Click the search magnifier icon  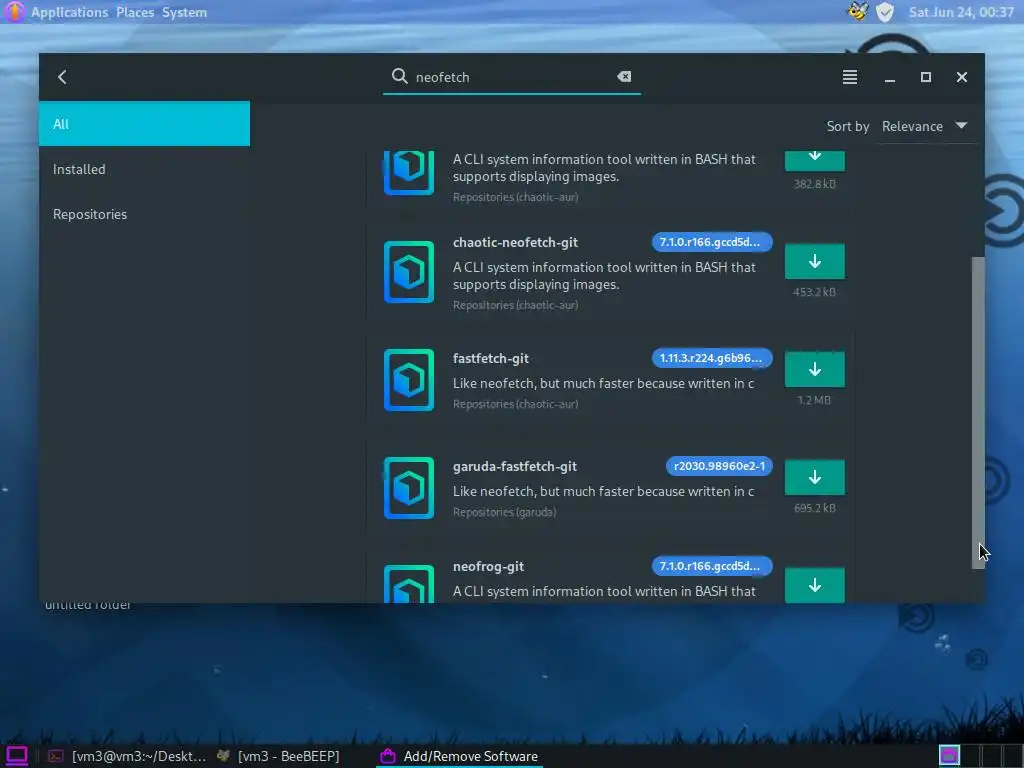399,76
